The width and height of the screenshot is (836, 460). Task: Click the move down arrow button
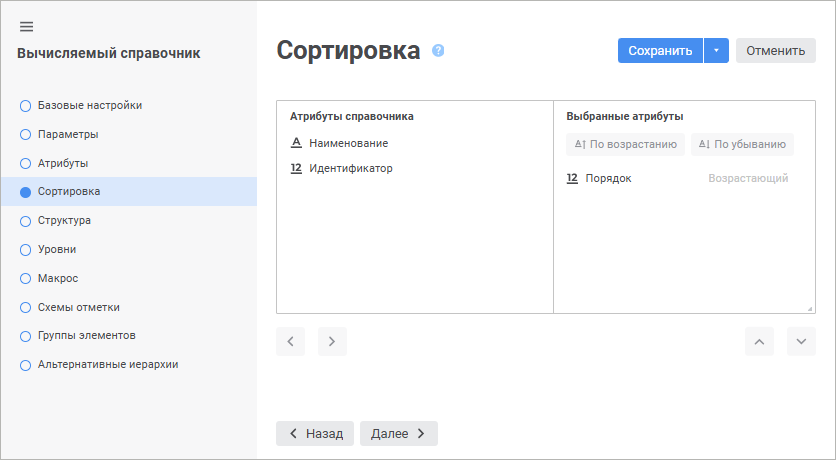[801, 342]
